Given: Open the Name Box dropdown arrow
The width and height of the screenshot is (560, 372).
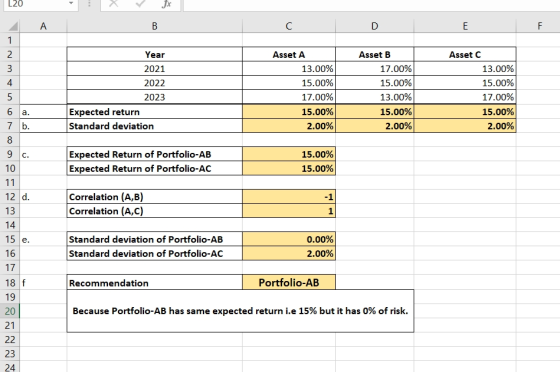Looking at the screenshot, I should coord(71,4).
